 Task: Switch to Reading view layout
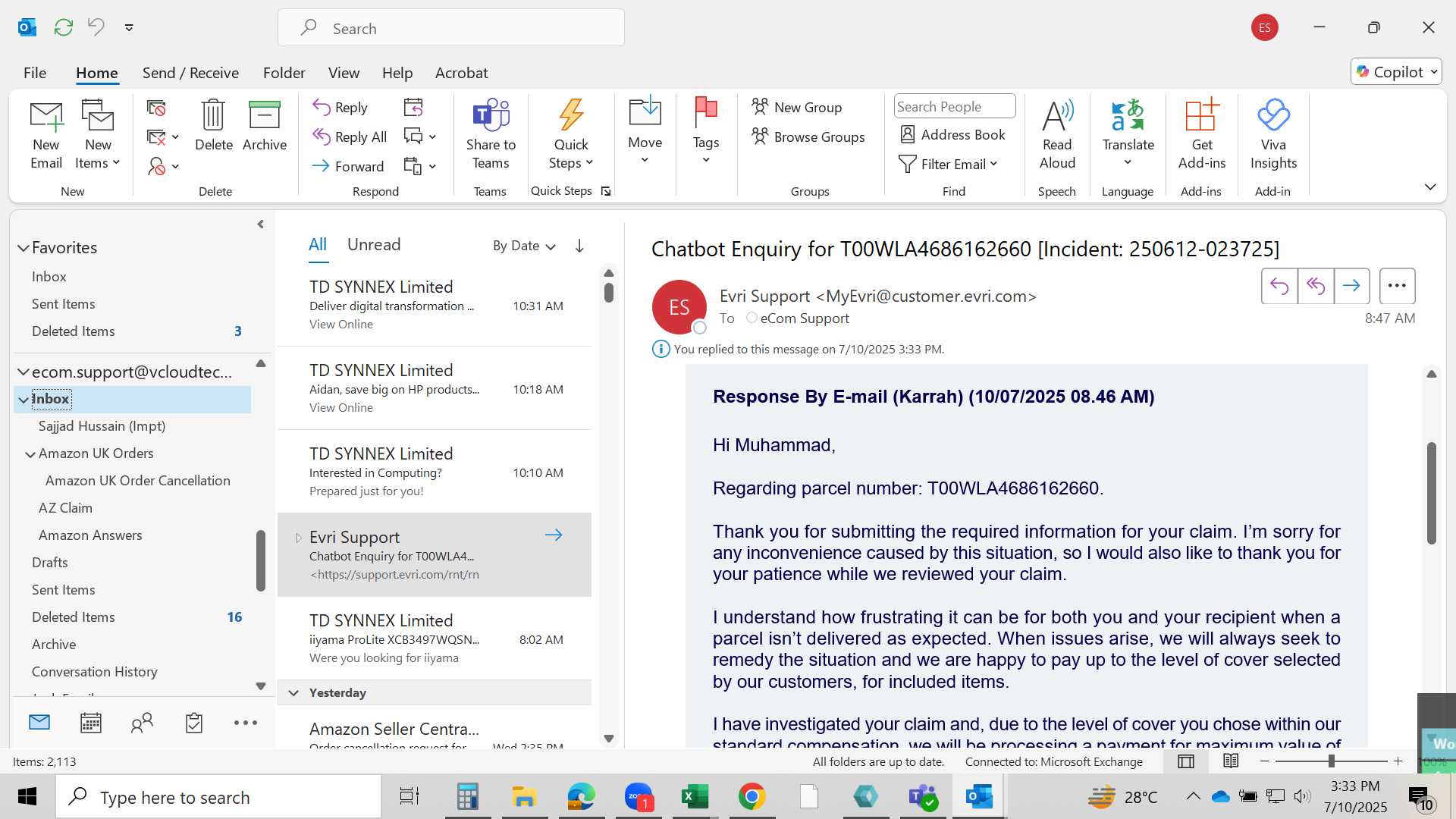[1231, 761]
